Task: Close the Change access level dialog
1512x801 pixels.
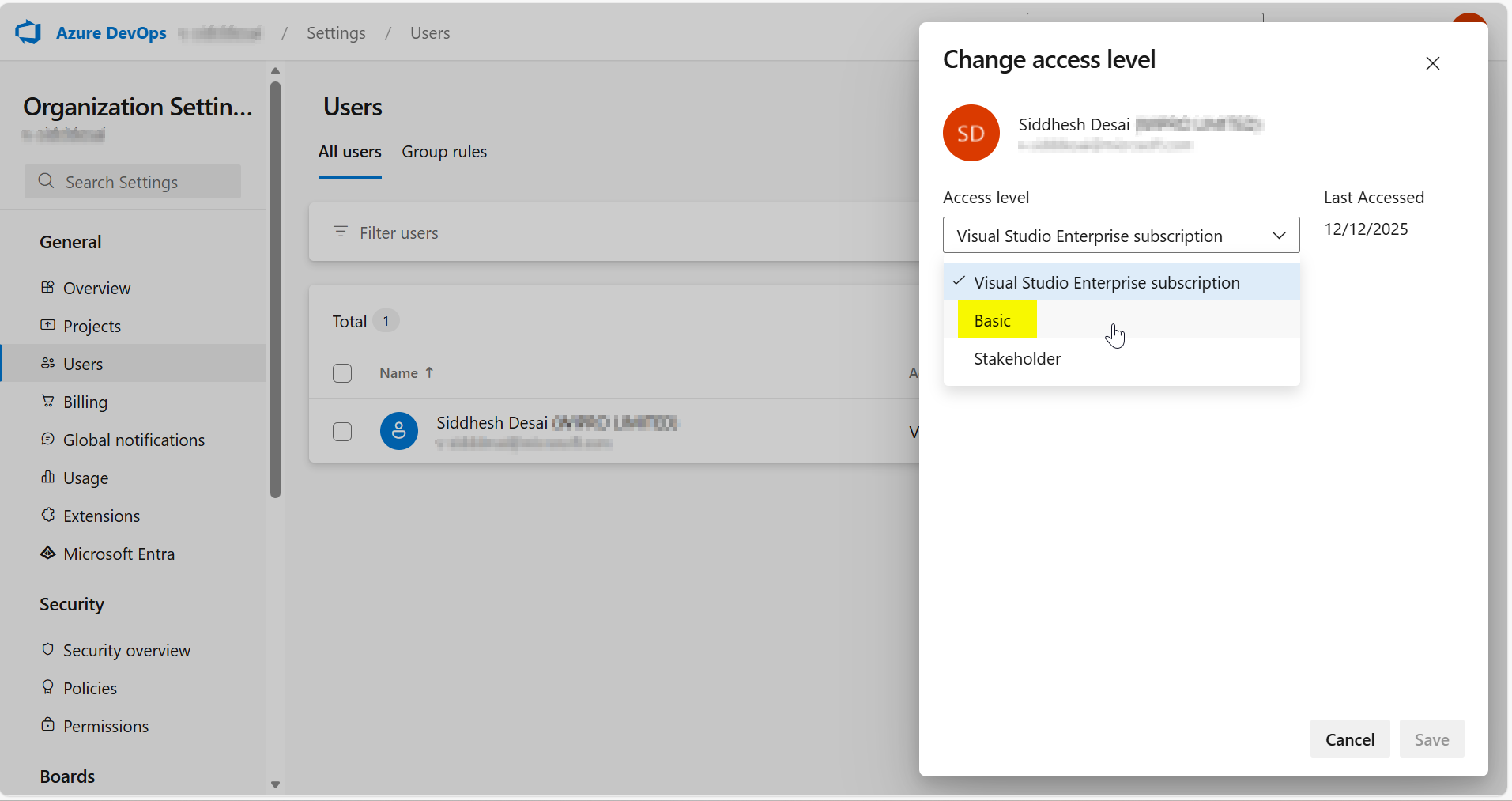Action: pyautogui.click(x=1433, y=63)
